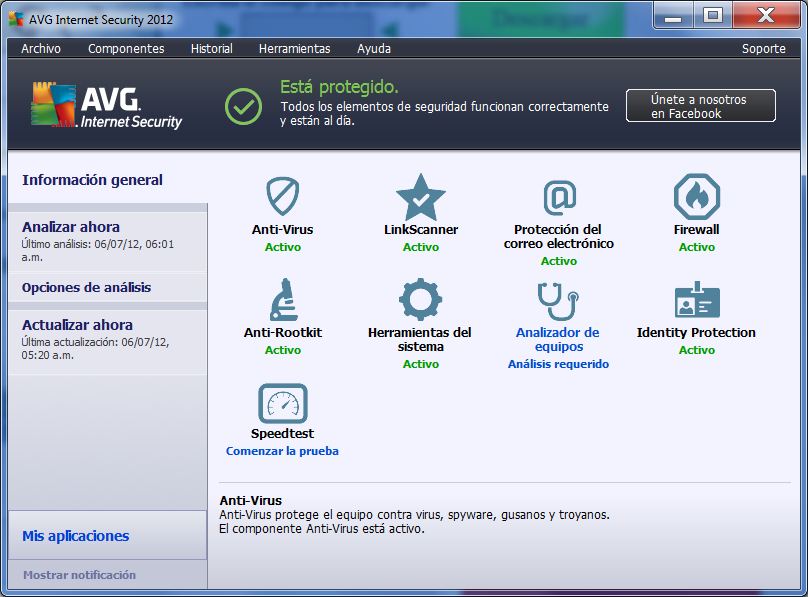808x597 pixels.
Task: Click the LinkScanner component label
Action: (421, 230)
